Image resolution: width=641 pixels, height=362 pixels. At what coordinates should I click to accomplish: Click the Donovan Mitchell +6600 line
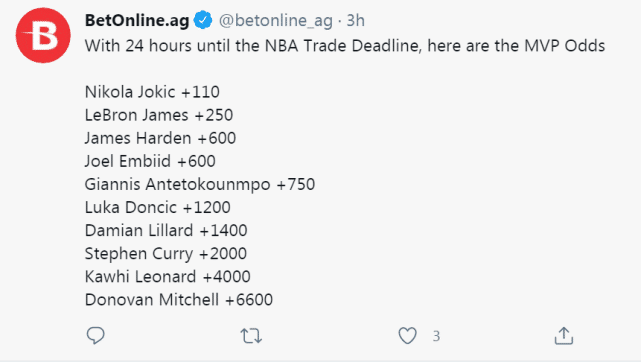point(179,300)
